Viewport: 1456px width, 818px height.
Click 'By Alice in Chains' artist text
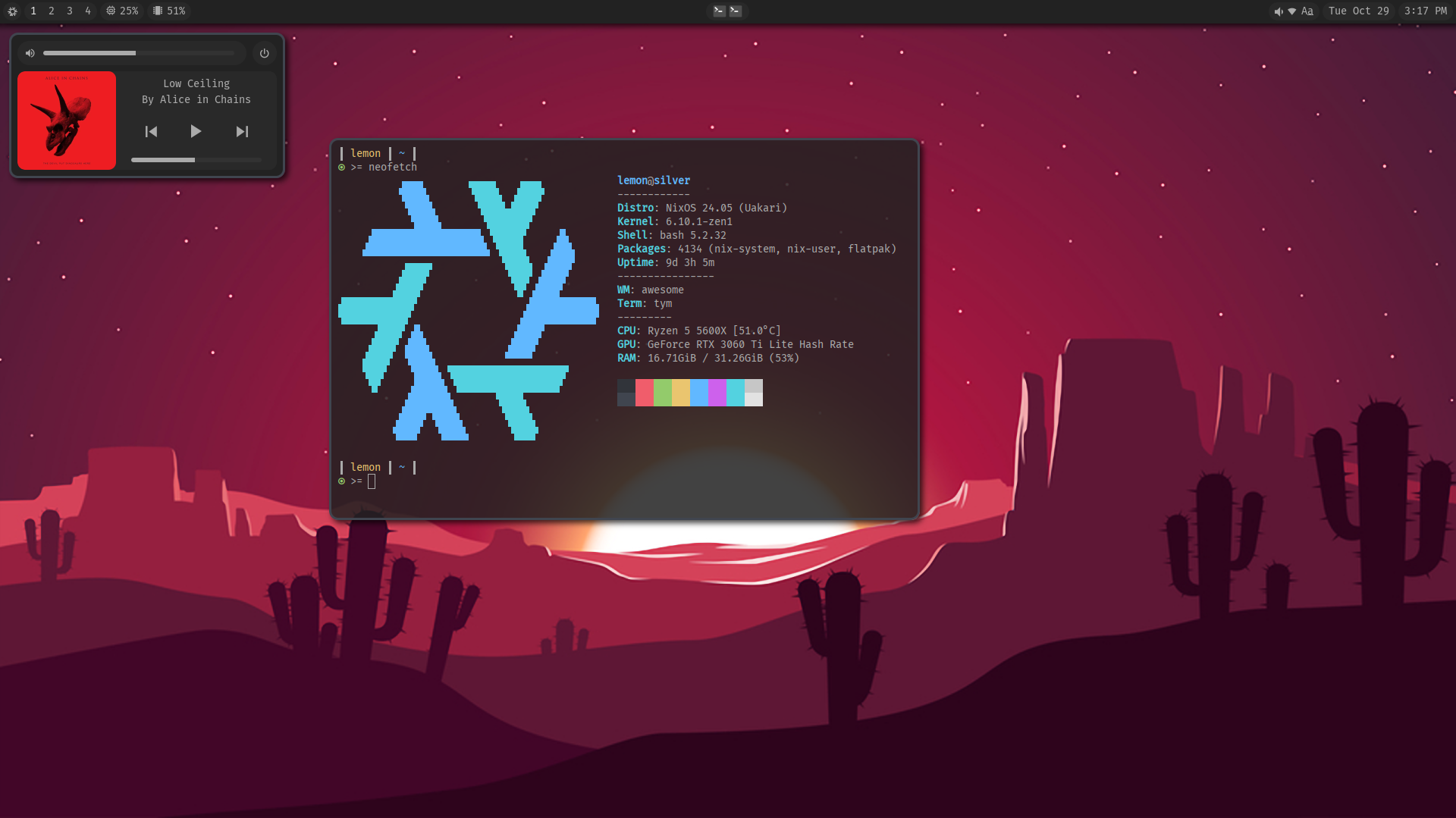[x=196, y=99]
